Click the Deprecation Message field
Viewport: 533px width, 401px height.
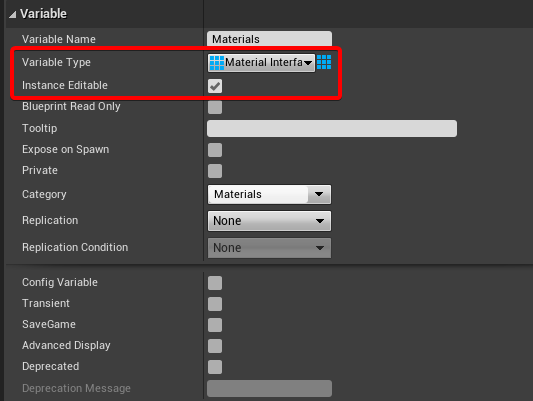[269, 388]
